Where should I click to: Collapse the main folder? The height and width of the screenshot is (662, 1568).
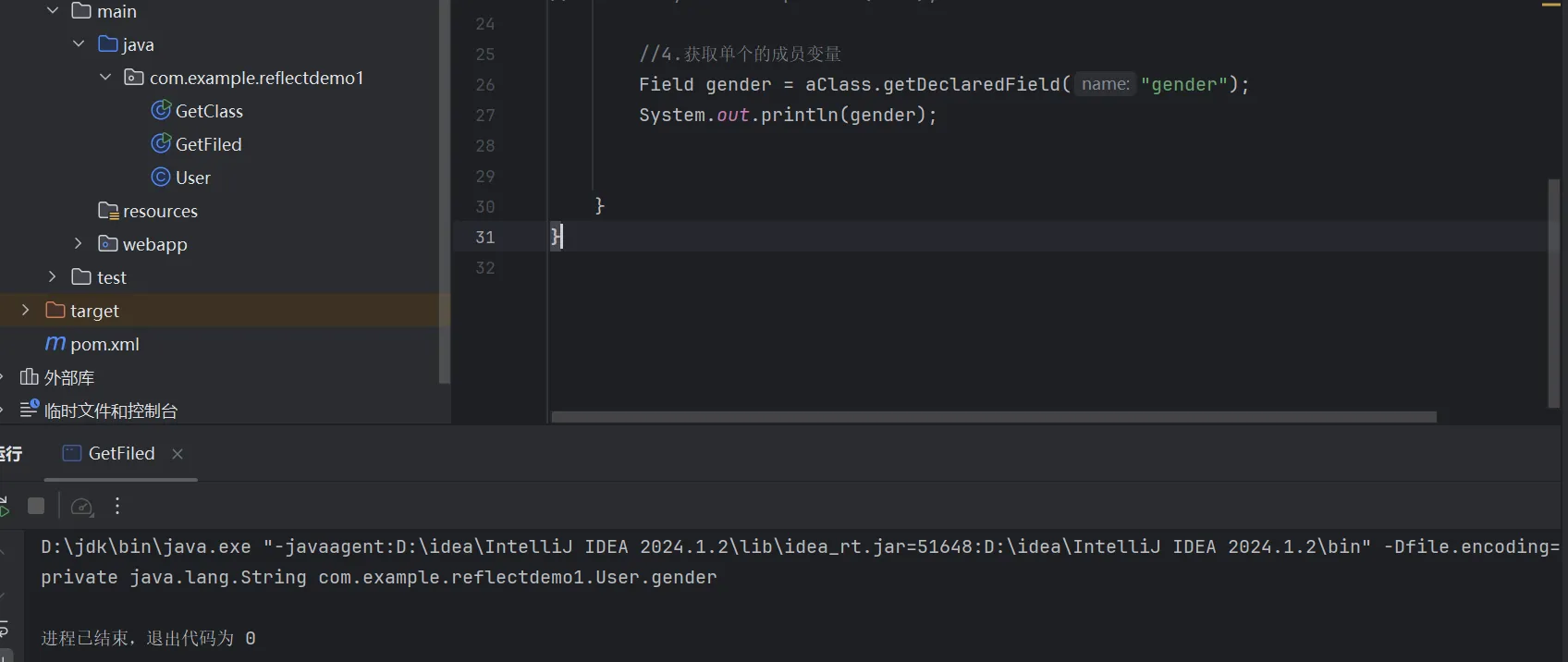tap(53, 11)
